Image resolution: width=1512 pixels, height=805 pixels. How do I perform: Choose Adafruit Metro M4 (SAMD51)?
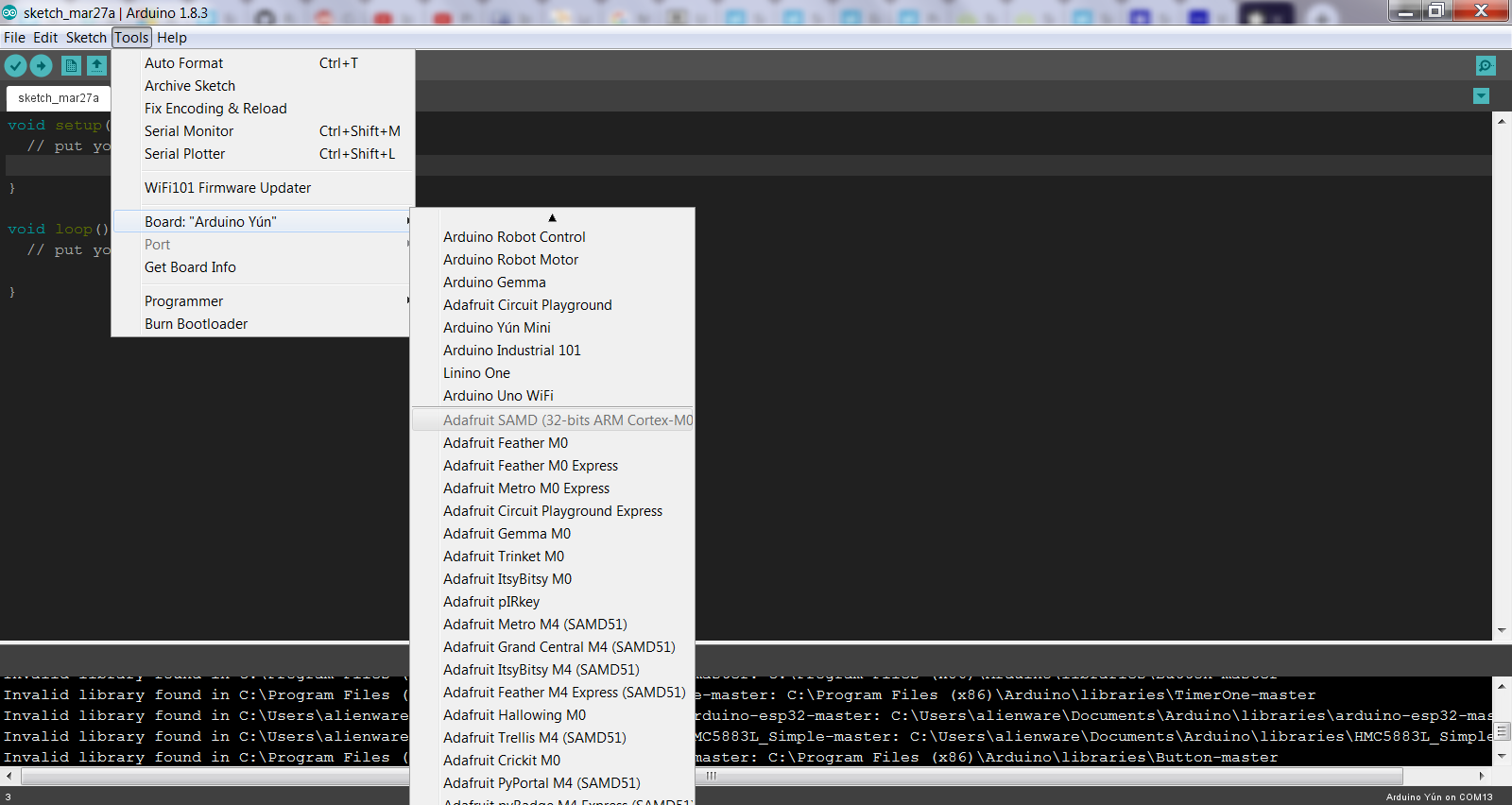pyautogui.click(x=553, y=625)
